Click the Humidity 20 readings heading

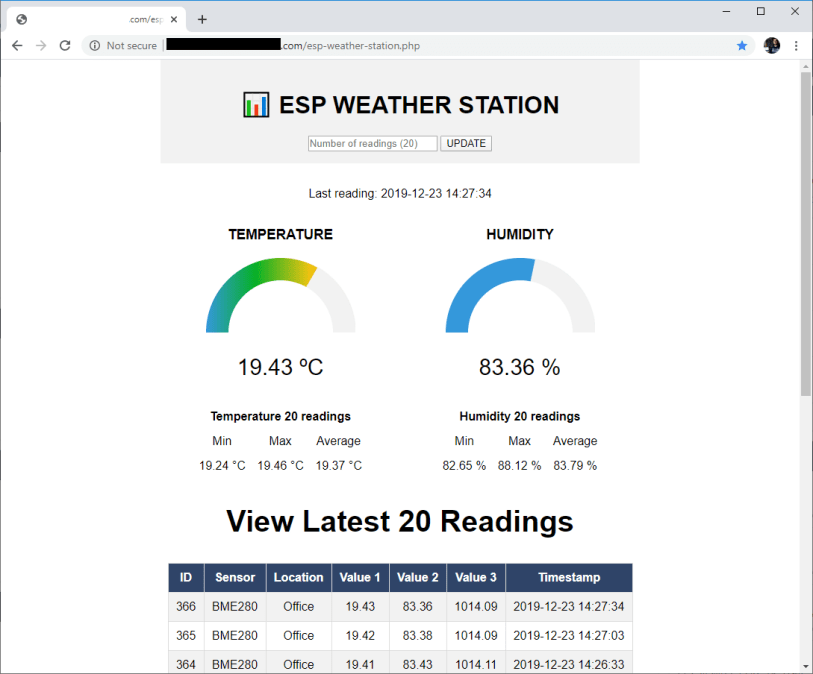click(x=519, y=416)
